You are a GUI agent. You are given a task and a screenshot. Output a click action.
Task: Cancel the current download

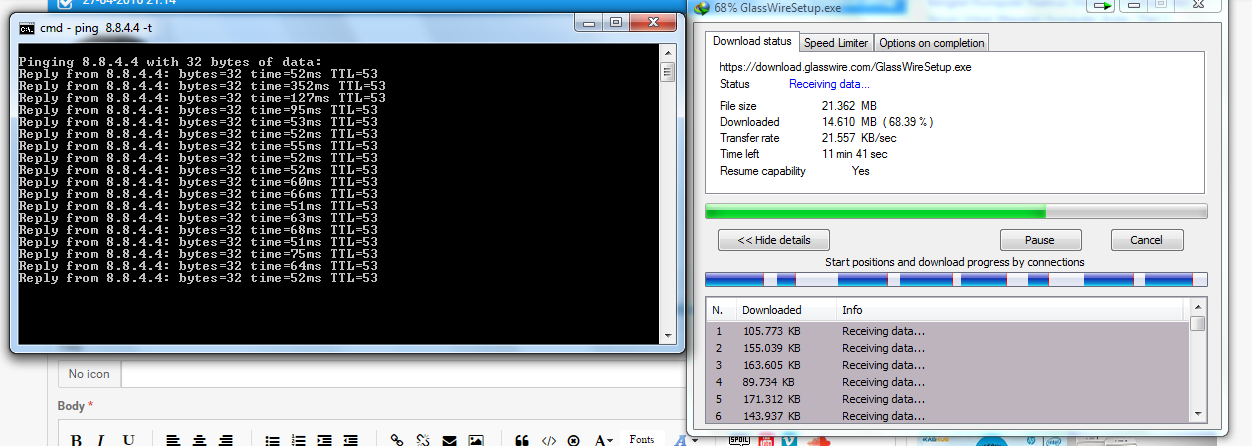click(x=1146, y=240)
